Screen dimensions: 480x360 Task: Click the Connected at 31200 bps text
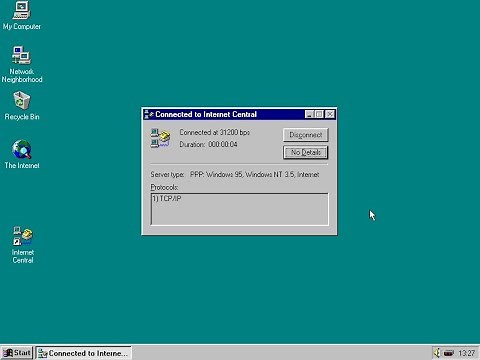(x=214, y=132)
